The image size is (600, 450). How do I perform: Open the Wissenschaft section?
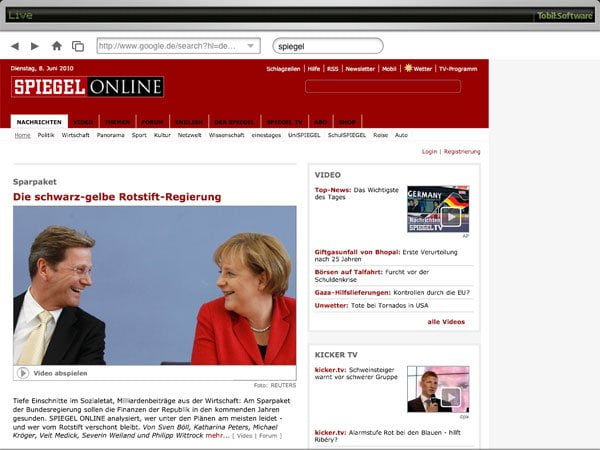pos(227,135)
